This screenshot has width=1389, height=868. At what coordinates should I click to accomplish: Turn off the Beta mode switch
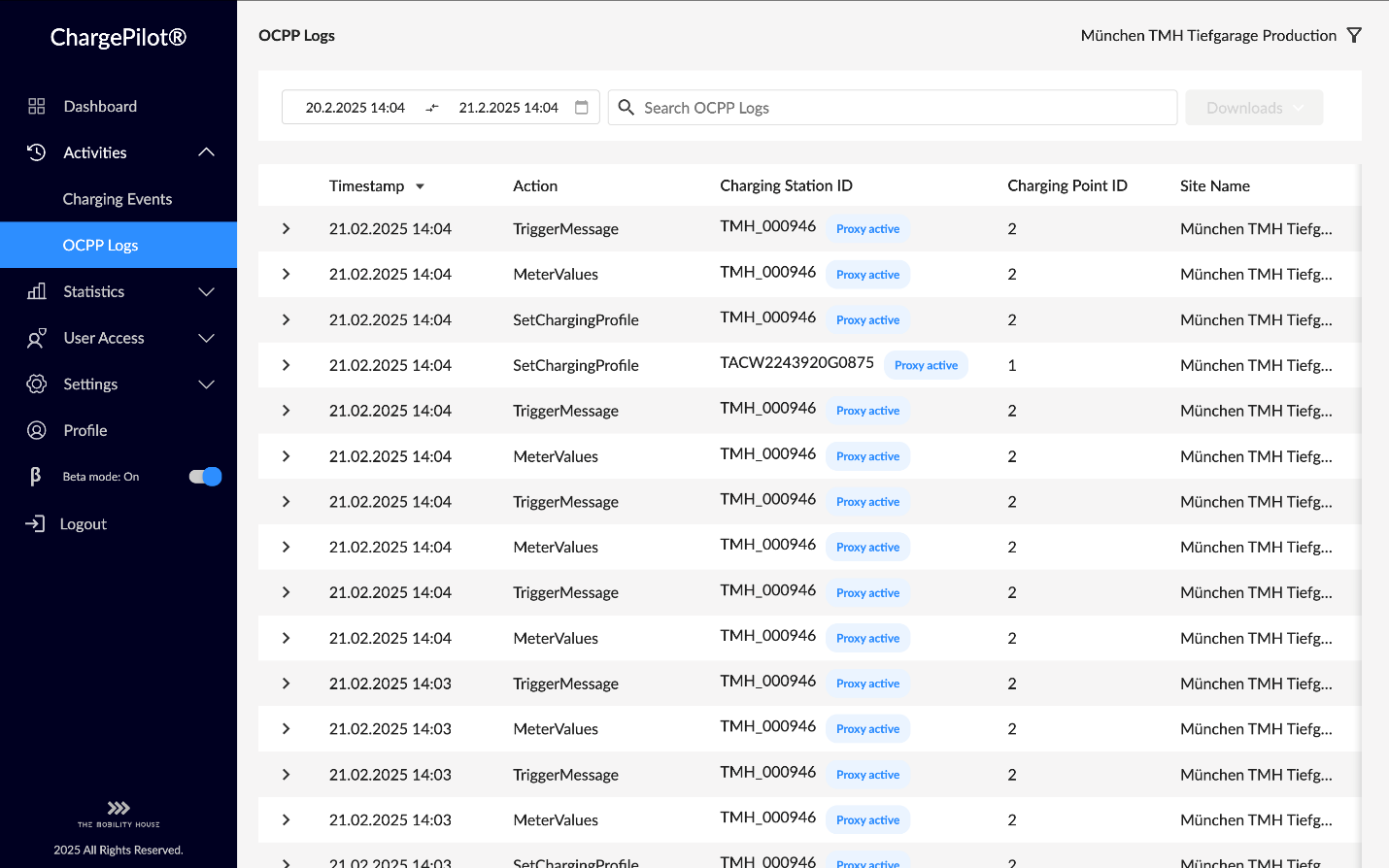coord(205,477)
